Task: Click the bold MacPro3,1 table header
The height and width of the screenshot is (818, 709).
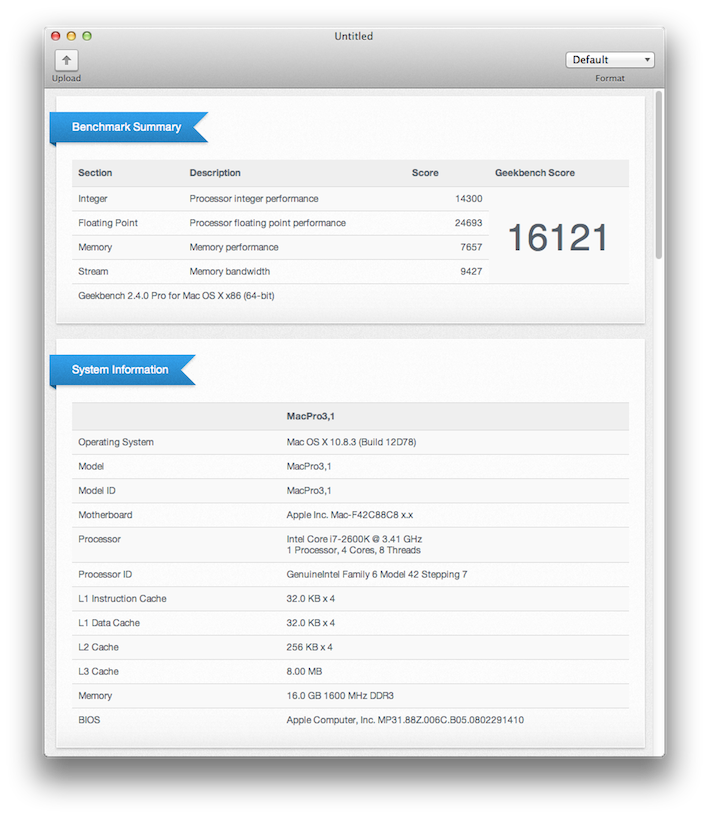Action: click(310, 416)
